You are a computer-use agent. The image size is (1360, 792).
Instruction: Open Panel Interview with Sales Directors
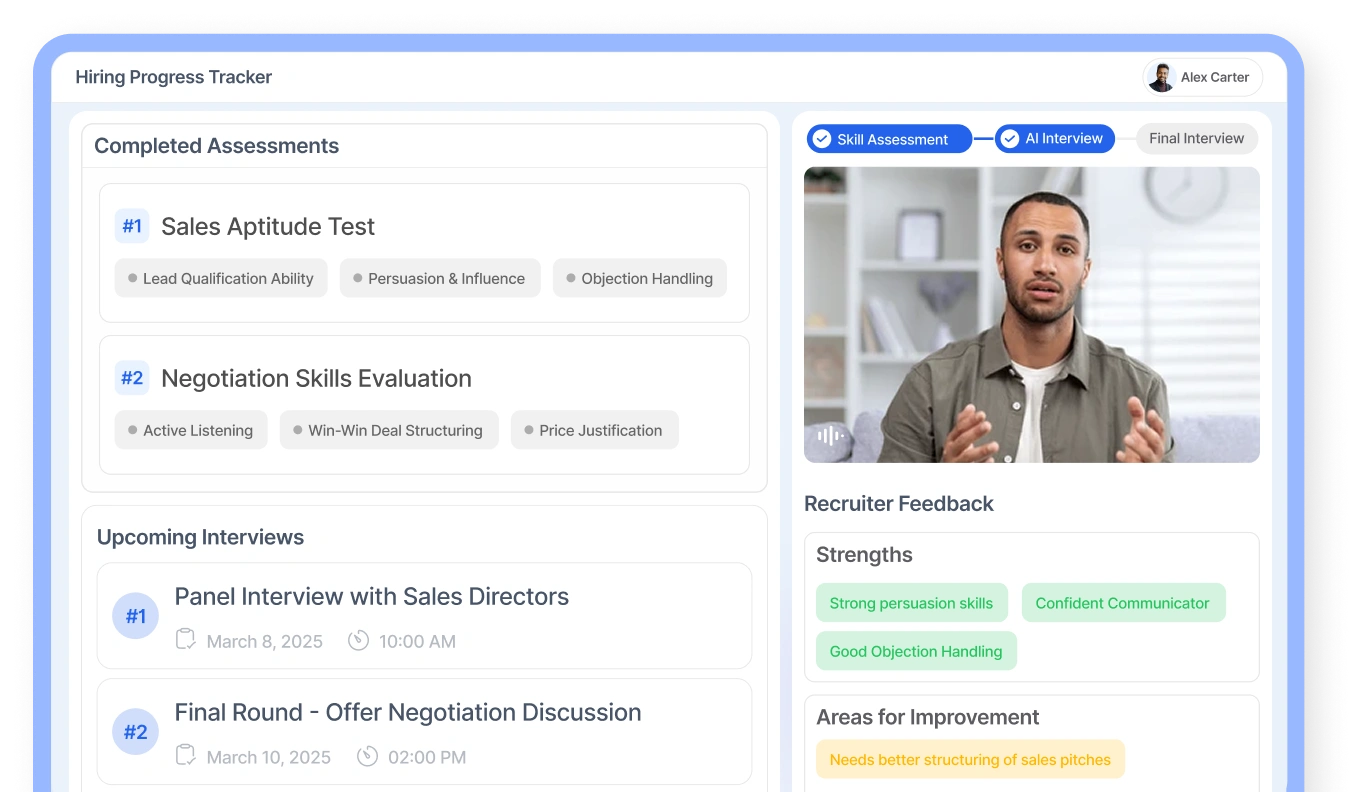372,596
